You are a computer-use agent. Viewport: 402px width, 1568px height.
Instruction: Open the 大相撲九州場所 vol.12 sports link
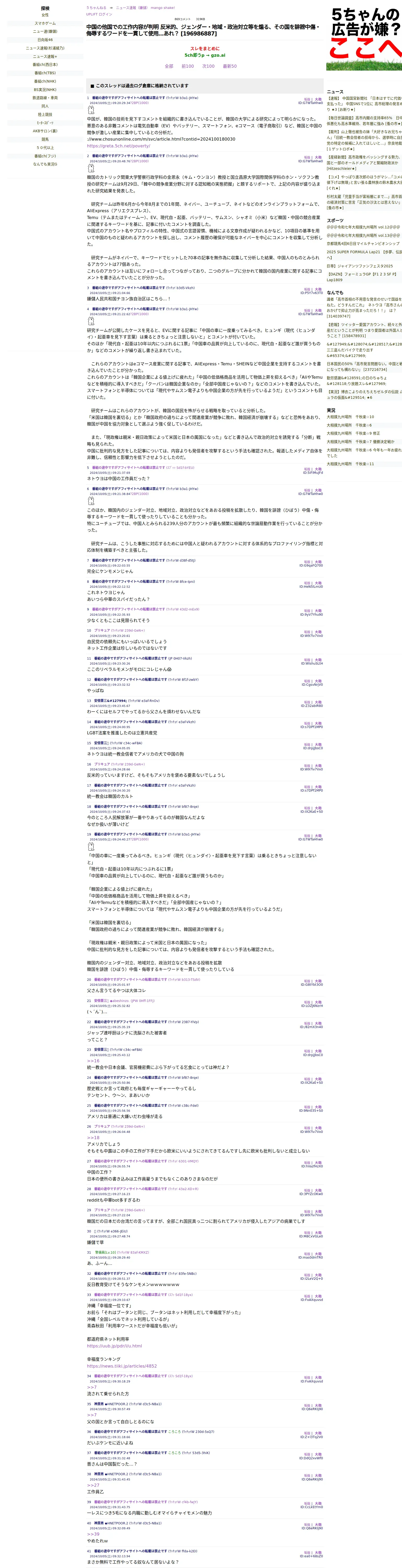tap(363, 227)
